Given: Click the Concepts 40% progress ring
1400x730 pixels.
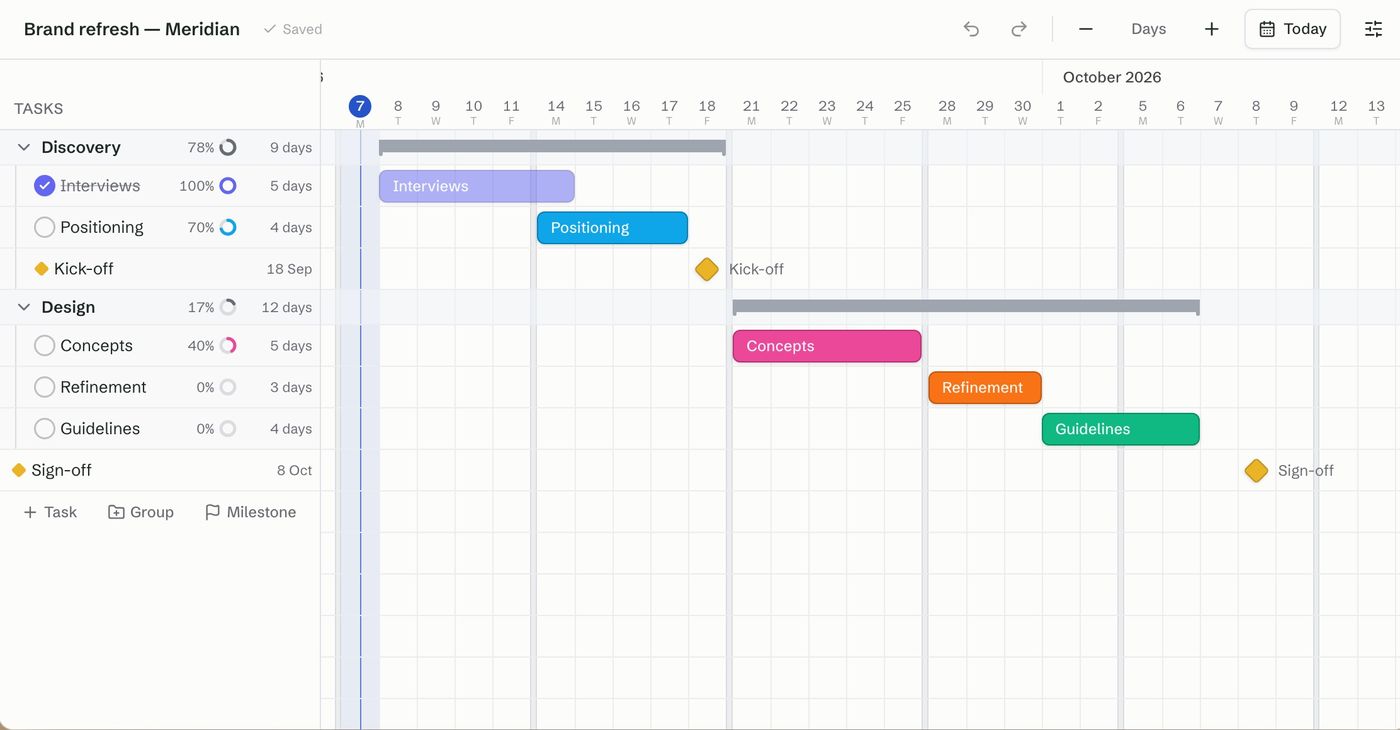Looking at the screenshot, I should [228, 346].
